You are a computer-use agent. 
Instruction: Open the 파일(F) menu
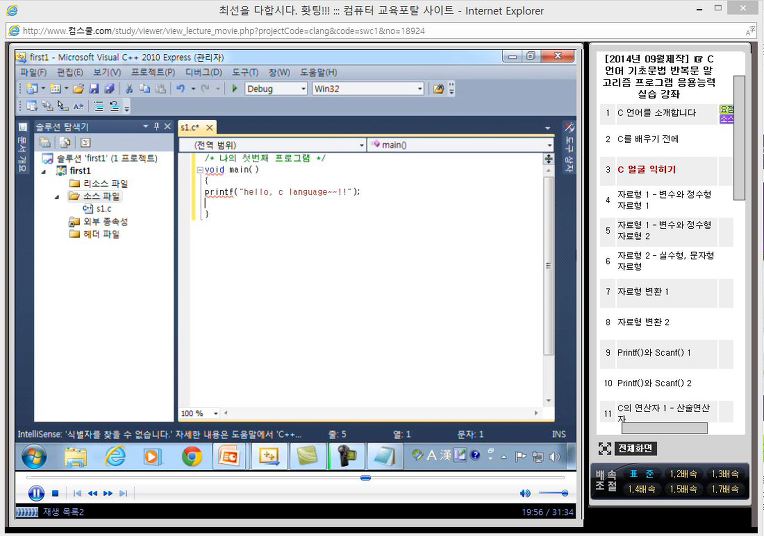click(33, 72)
